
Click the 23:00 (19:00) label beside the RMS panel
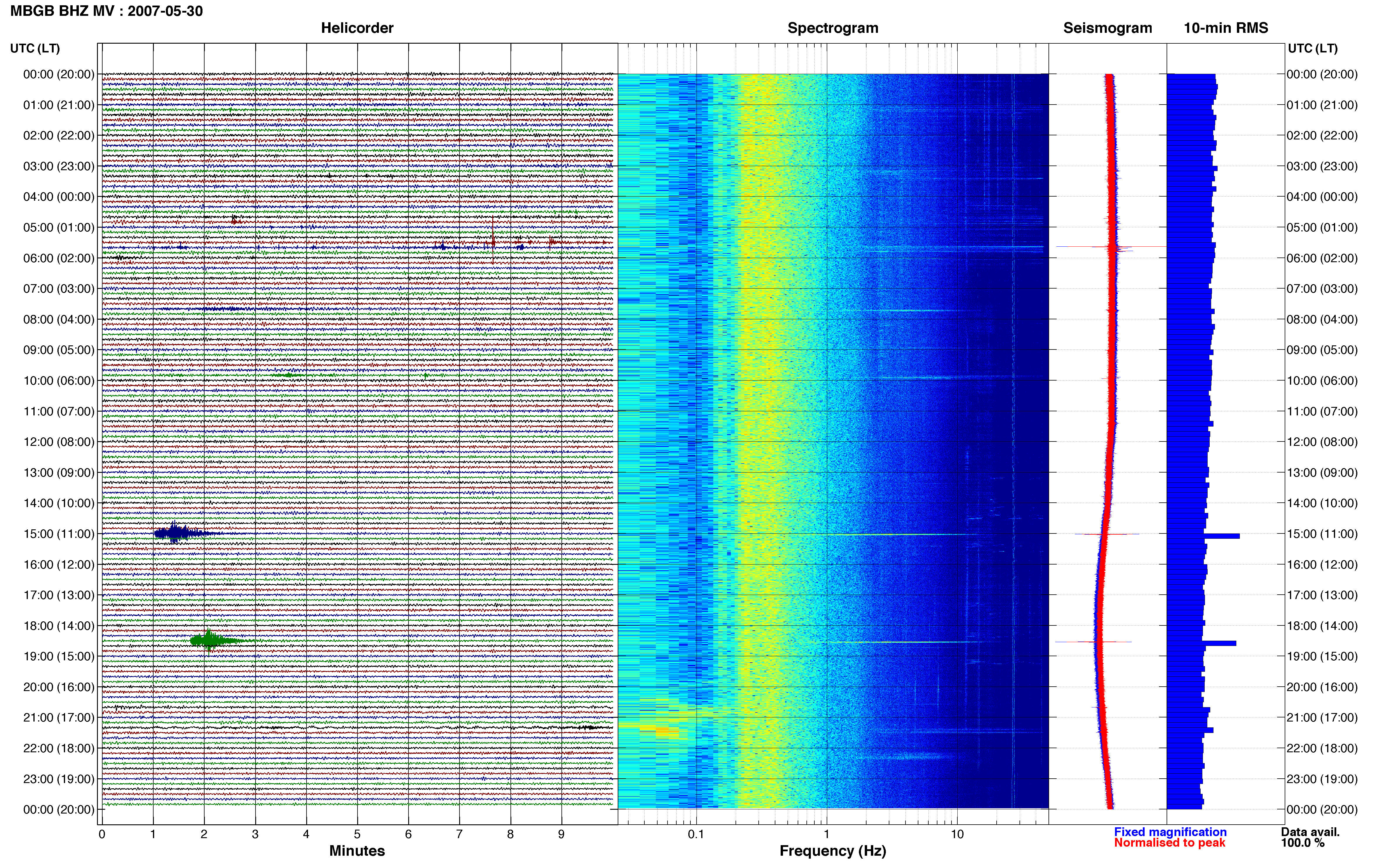click(x=1322, y=779)
